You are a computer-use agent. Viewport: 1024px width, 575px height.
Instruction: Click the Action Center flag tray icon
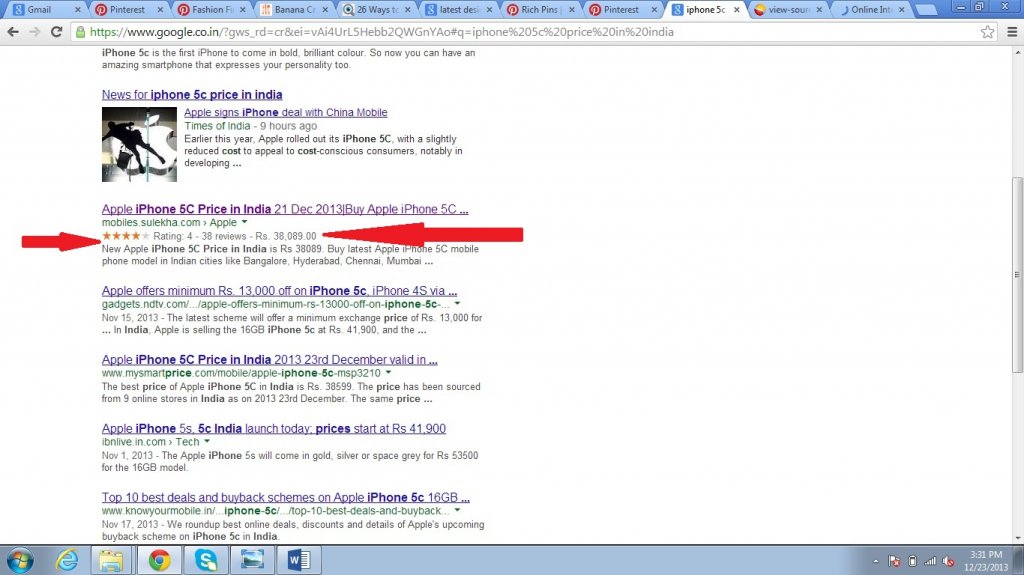coord(895,561)
